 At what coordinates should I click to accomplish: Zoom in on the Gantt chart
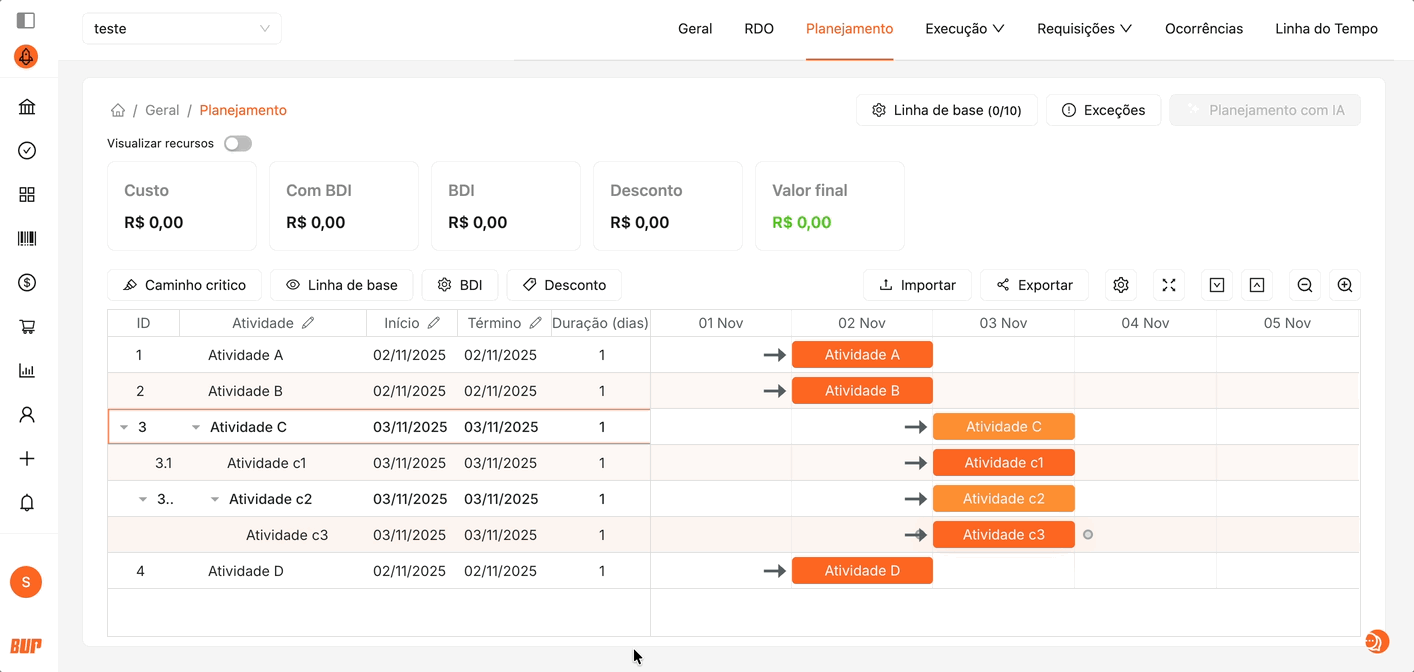(1345, 285)
